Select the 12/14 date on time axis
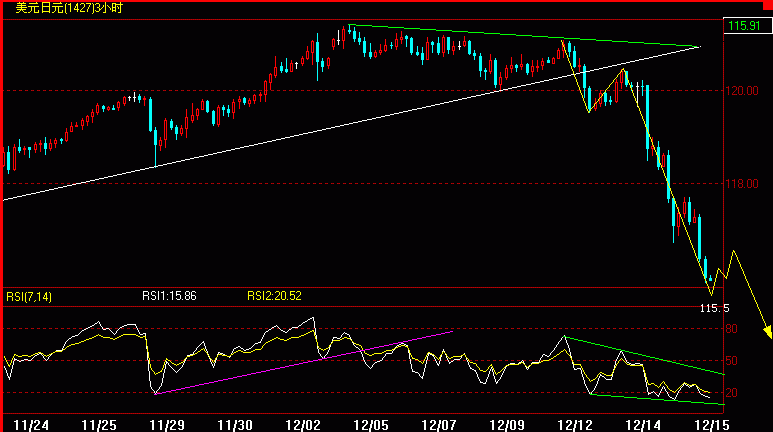 (643, 425)
